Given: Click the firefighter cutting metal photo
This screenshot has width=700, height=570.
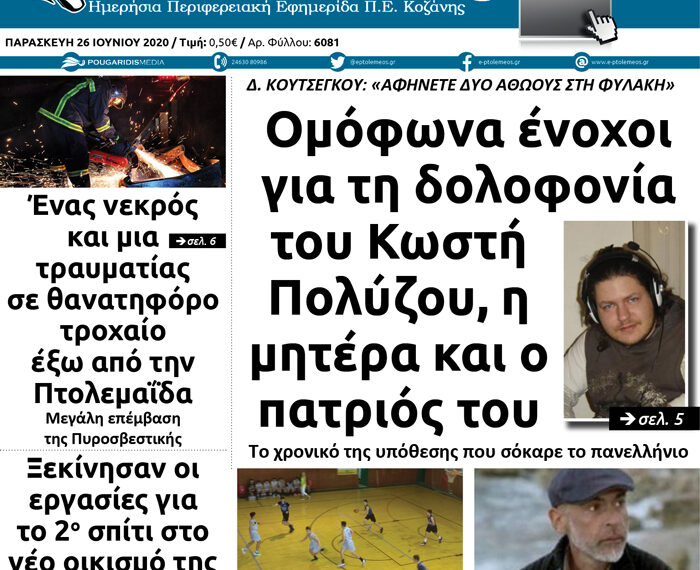Looking at the screenshot, I should (113, 132).
